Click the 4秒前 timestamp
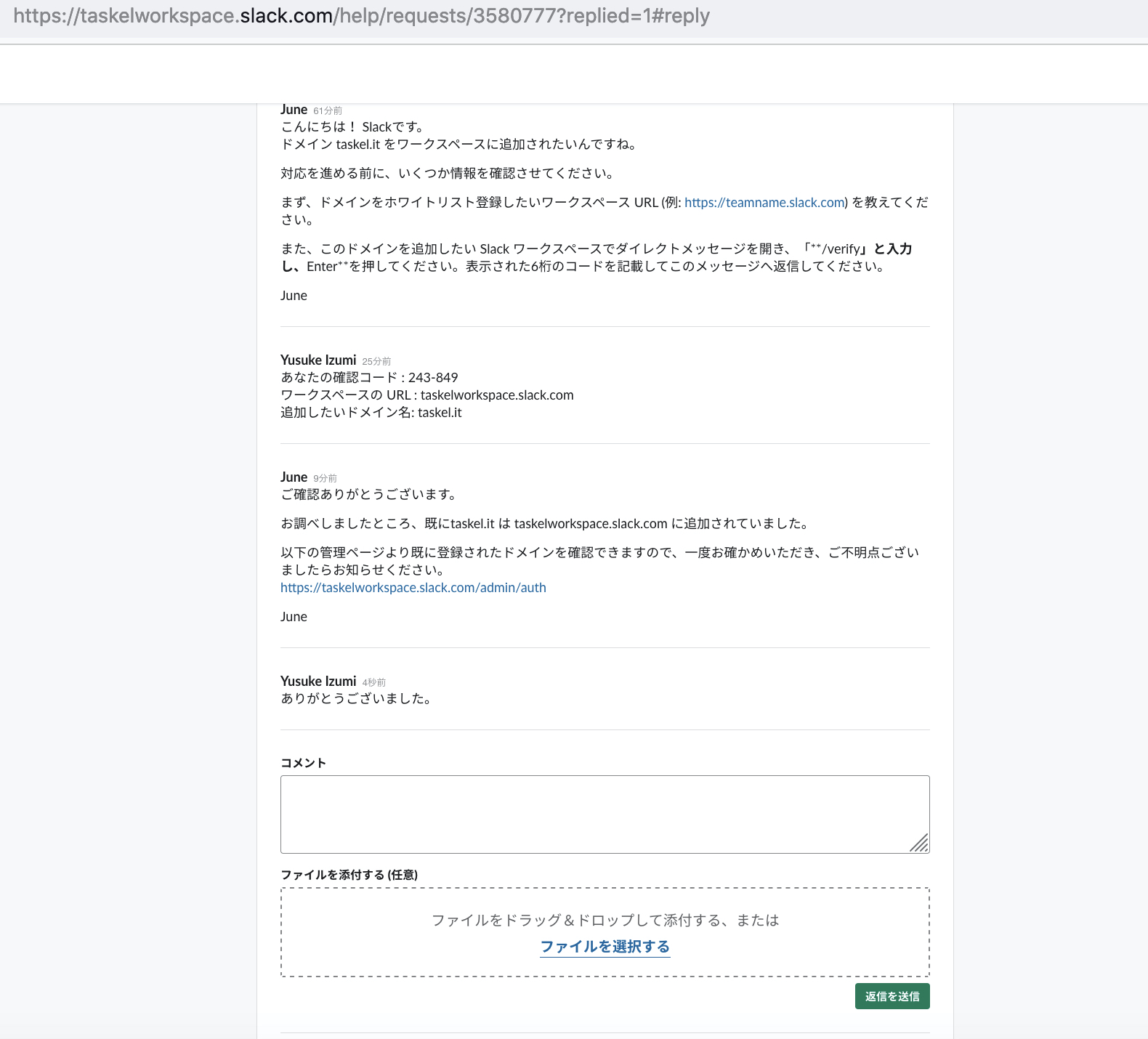This screenshot has height=1039, width=1148. tap(374, 683)
